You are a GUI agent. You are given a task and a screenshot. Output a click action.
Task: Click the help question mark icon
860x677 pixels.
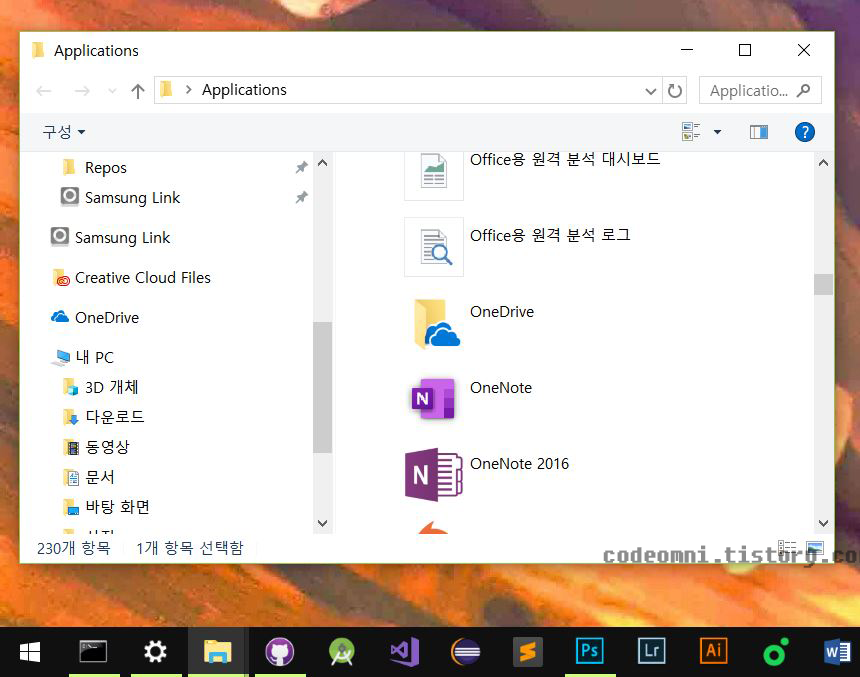pos(805,132)
